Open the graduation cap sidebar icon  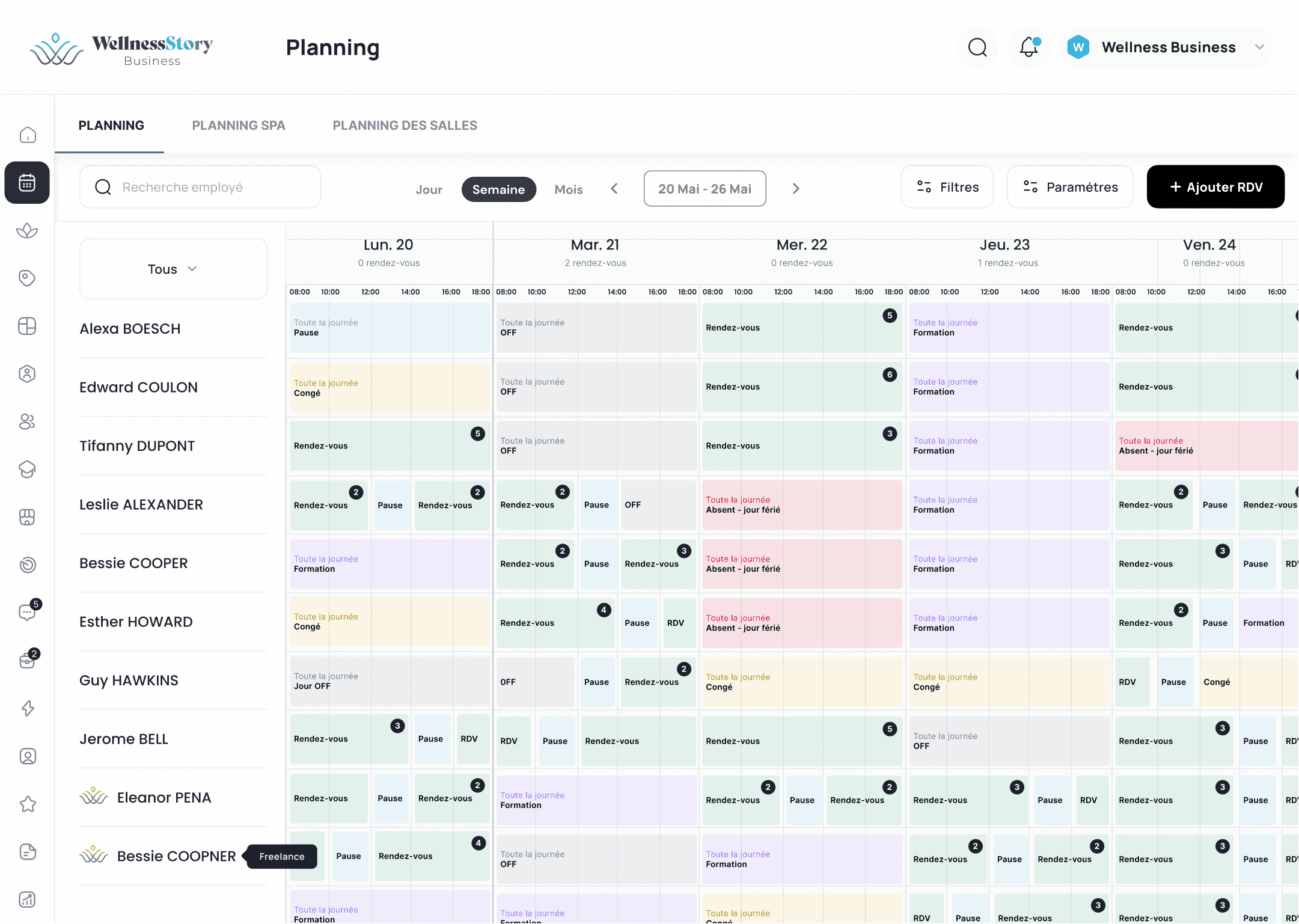click(x=27, y=469)
